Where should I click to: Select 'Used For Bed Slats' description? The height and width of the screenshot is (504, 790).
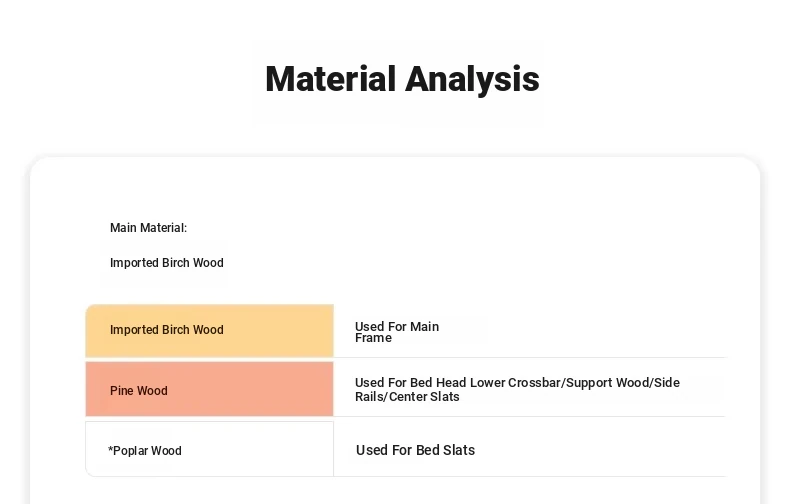pyautogui.click(x=416, y=450)
